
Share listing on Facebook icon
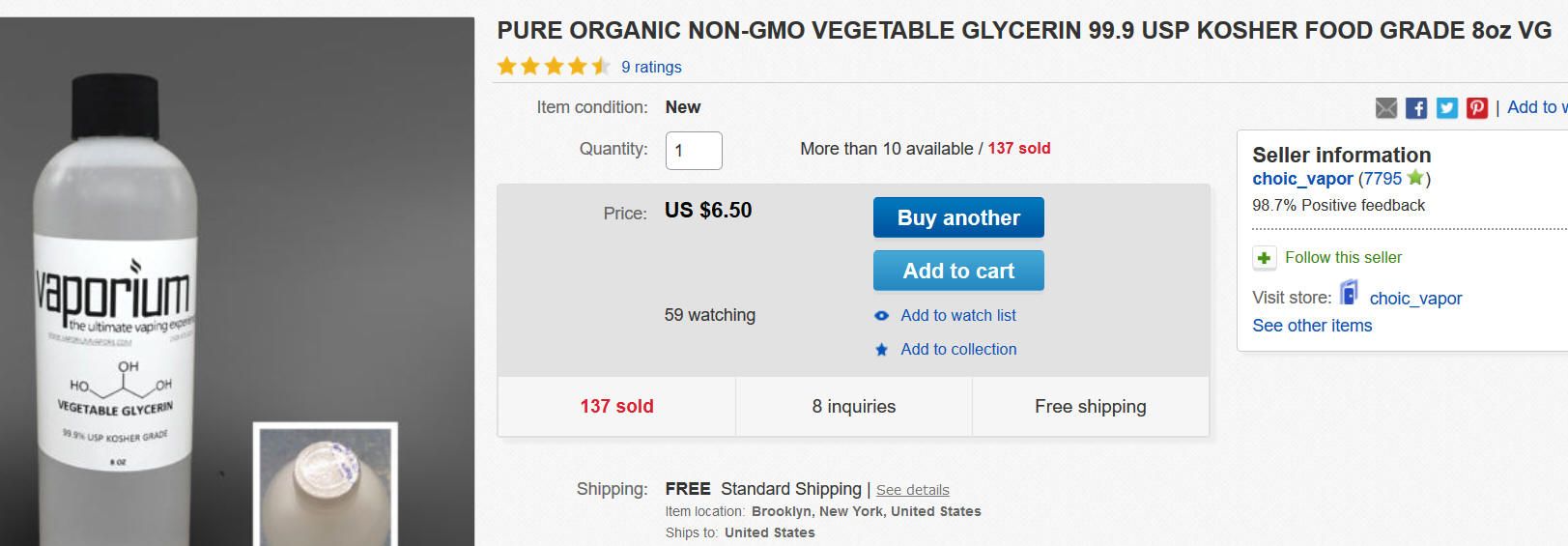coord(1416,108)
